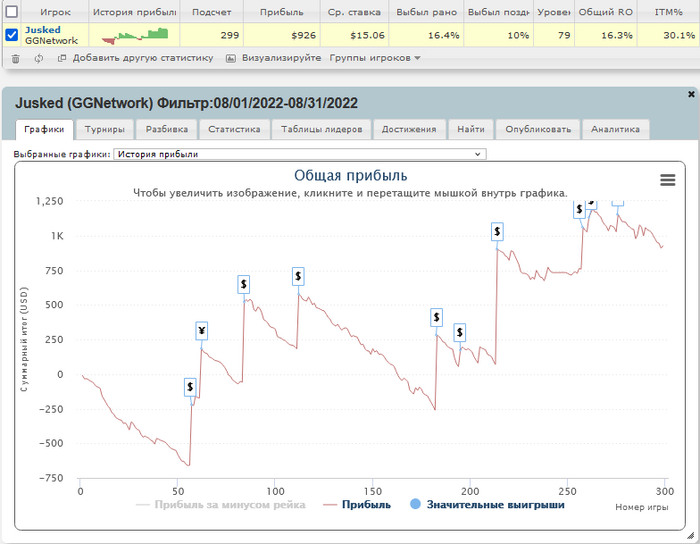This screenshot has width=700, height=544.
Task: Click the Визуализируйте chart icon
Action: coord(230,58)
